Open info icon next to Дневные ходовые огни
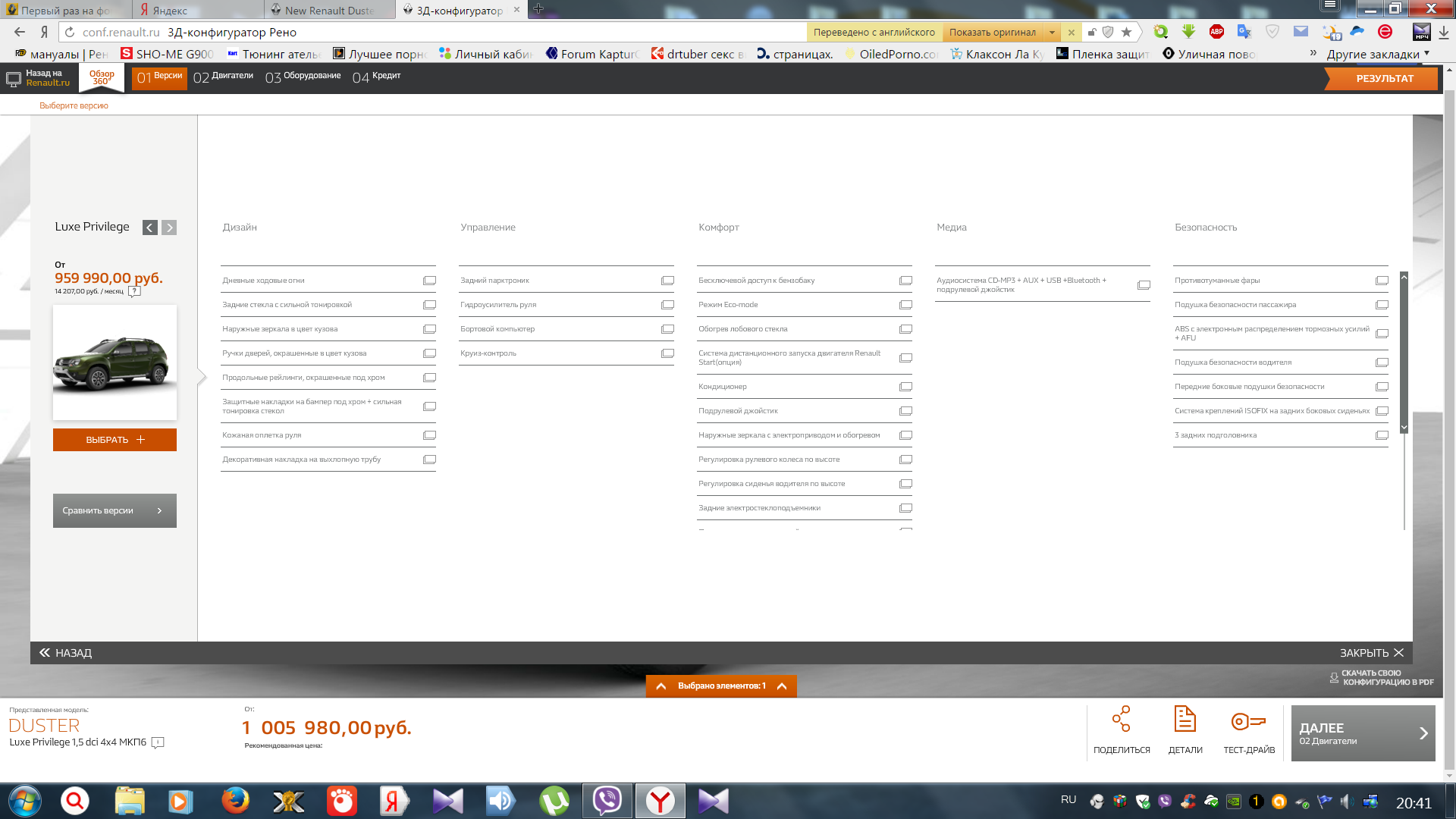The width and height of the screenshot is (1456, 819). pos(429,281)
